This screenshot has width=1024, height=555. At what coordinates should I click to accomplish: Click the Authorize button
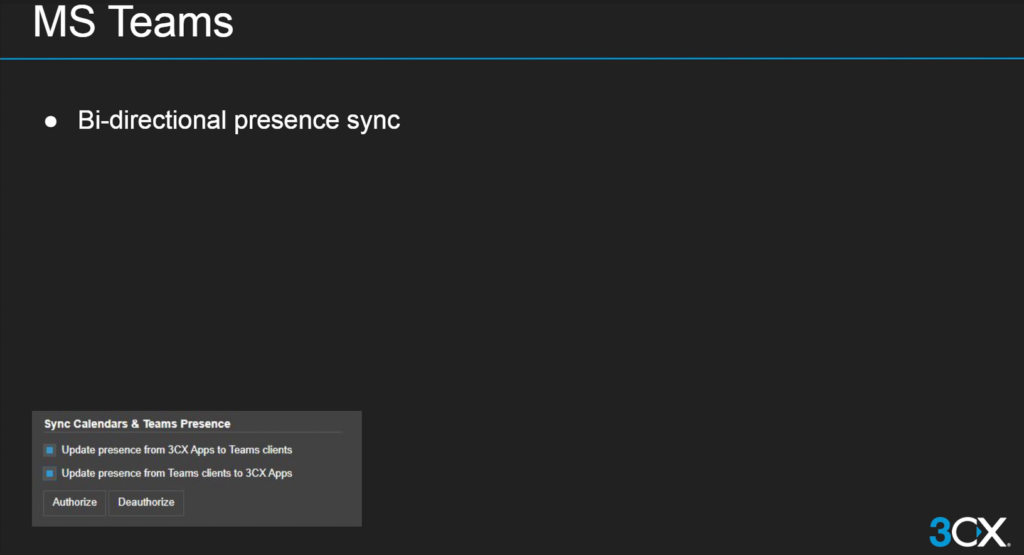pyautogui.click(x=75, y=502)
